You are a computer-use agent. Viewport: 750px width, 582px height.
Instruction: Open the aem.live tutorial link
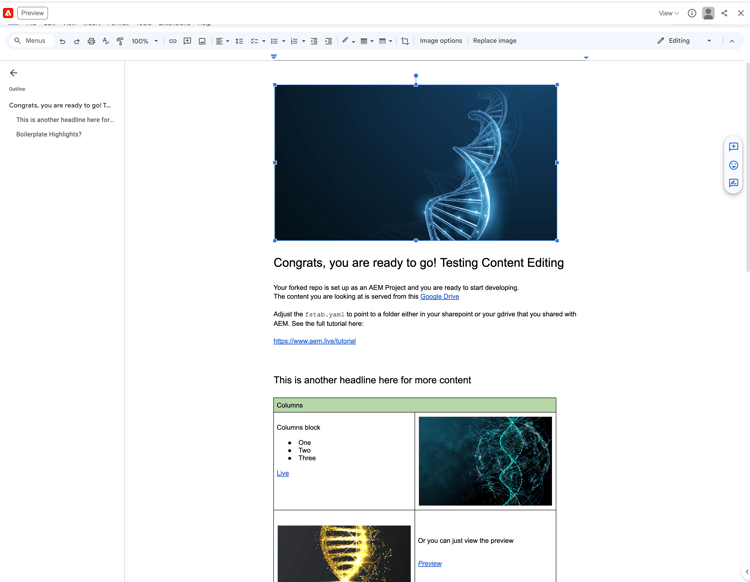pyautogui.click(x=314, y=341)
